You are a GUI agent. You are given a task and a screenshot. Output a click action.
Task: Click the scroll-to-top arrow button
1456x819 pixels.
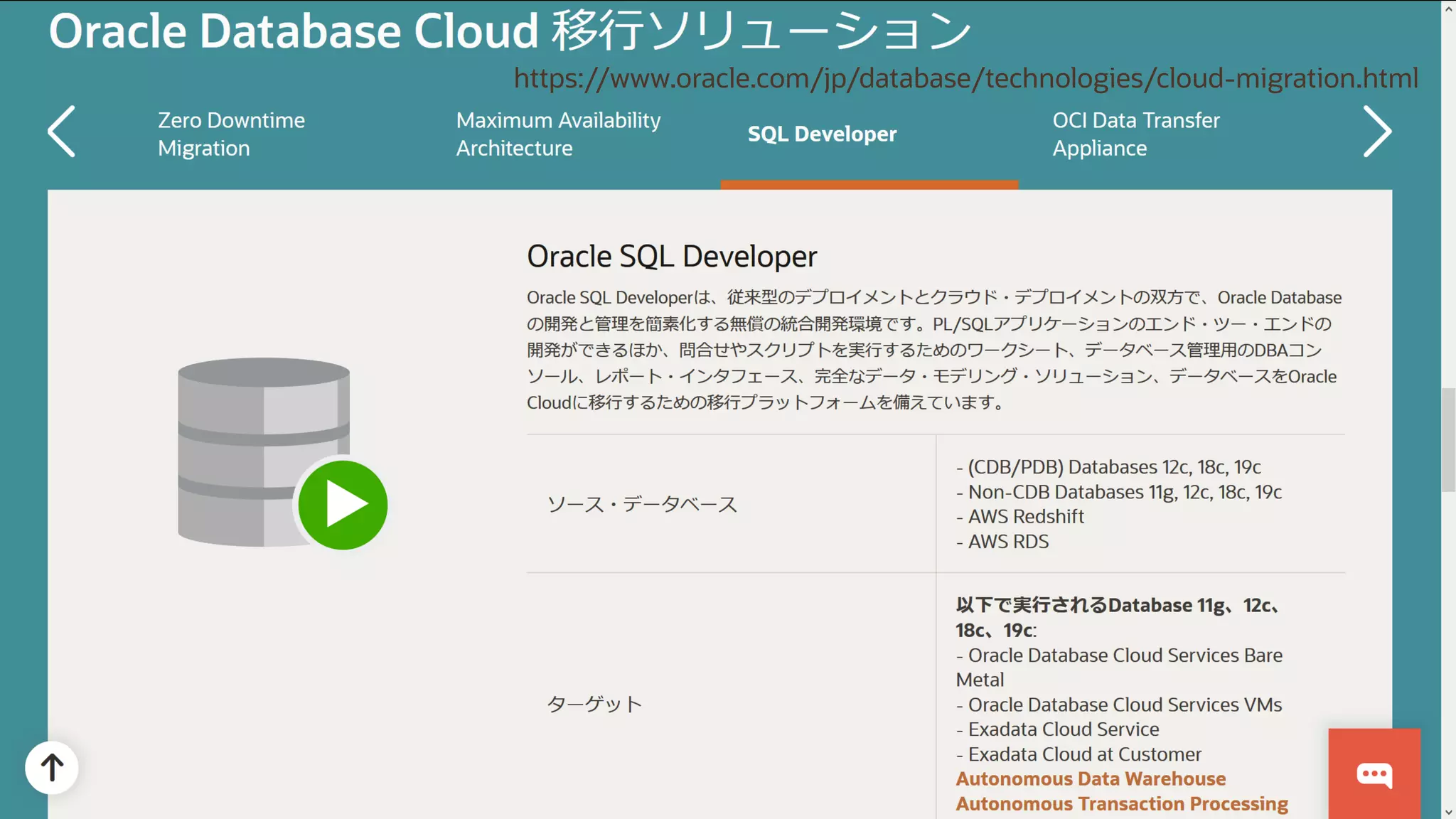pyautogui.click(x=52, y=768)
